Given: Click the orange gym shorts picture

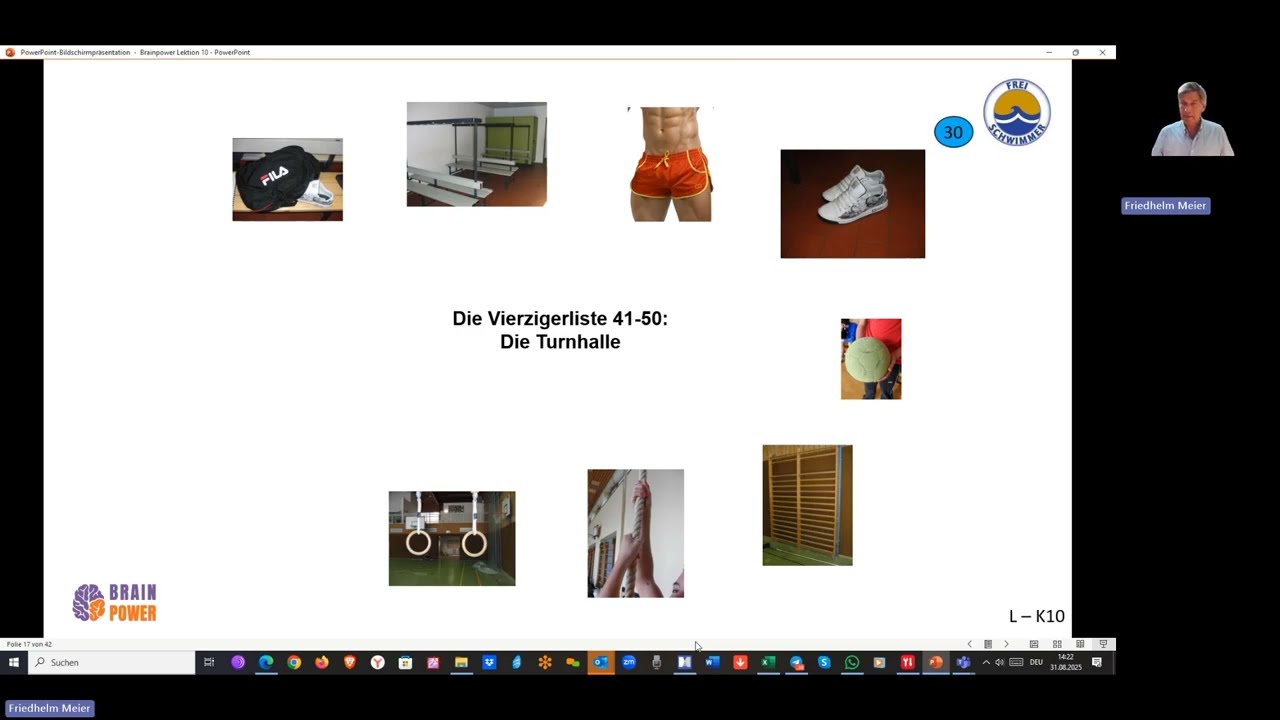Looking at the screenshot, I should pos(670,164).
